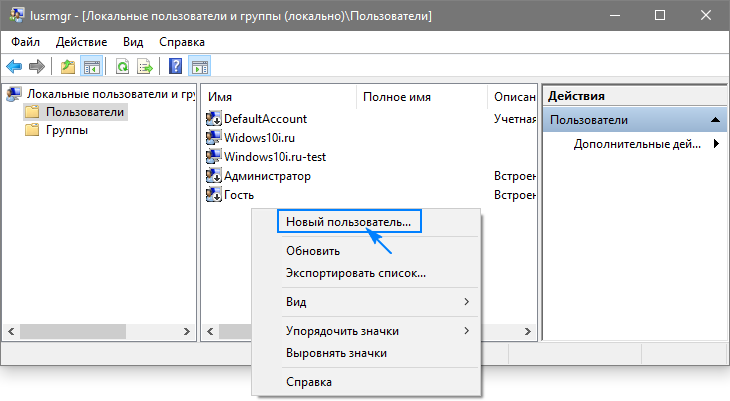Click Экспортировать список... context menu entry

[x=355, y=272]
